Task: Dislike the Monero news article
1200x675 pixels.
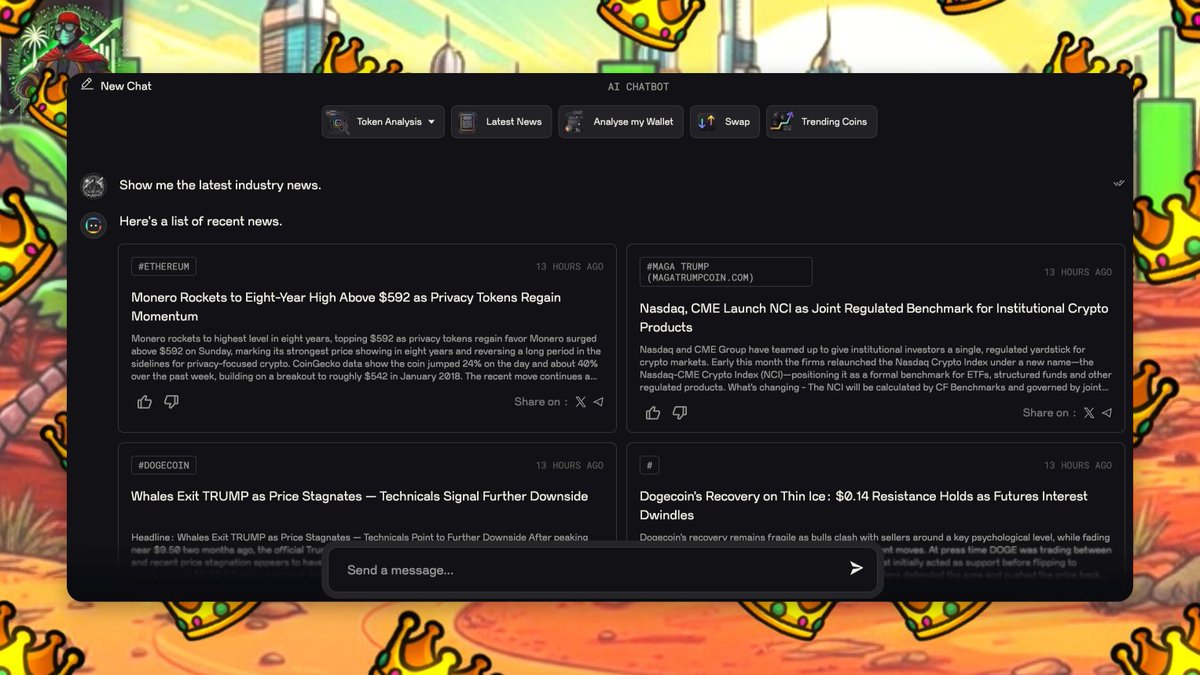Action: click(x=171, y=401)
